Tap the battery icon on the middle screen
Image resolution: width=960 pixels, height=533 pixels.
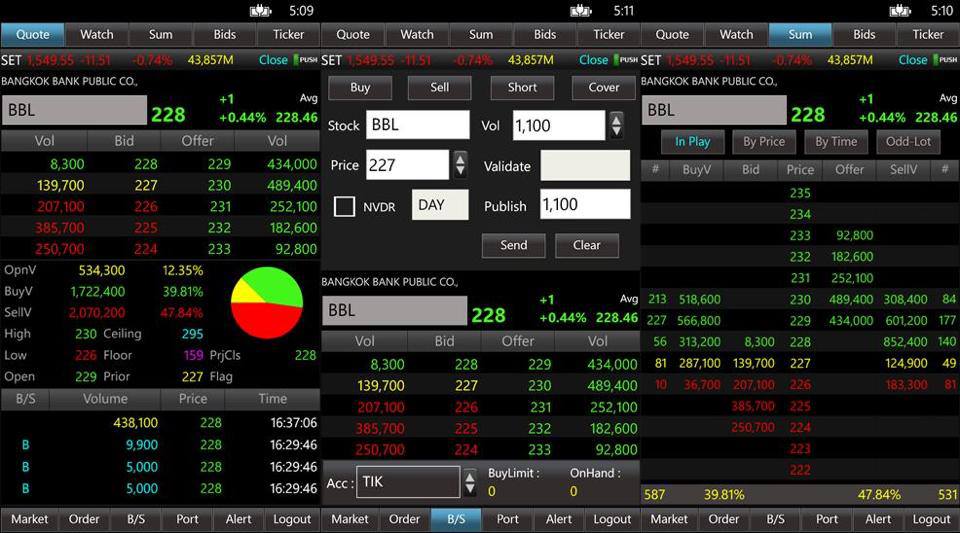pos(580,10)
